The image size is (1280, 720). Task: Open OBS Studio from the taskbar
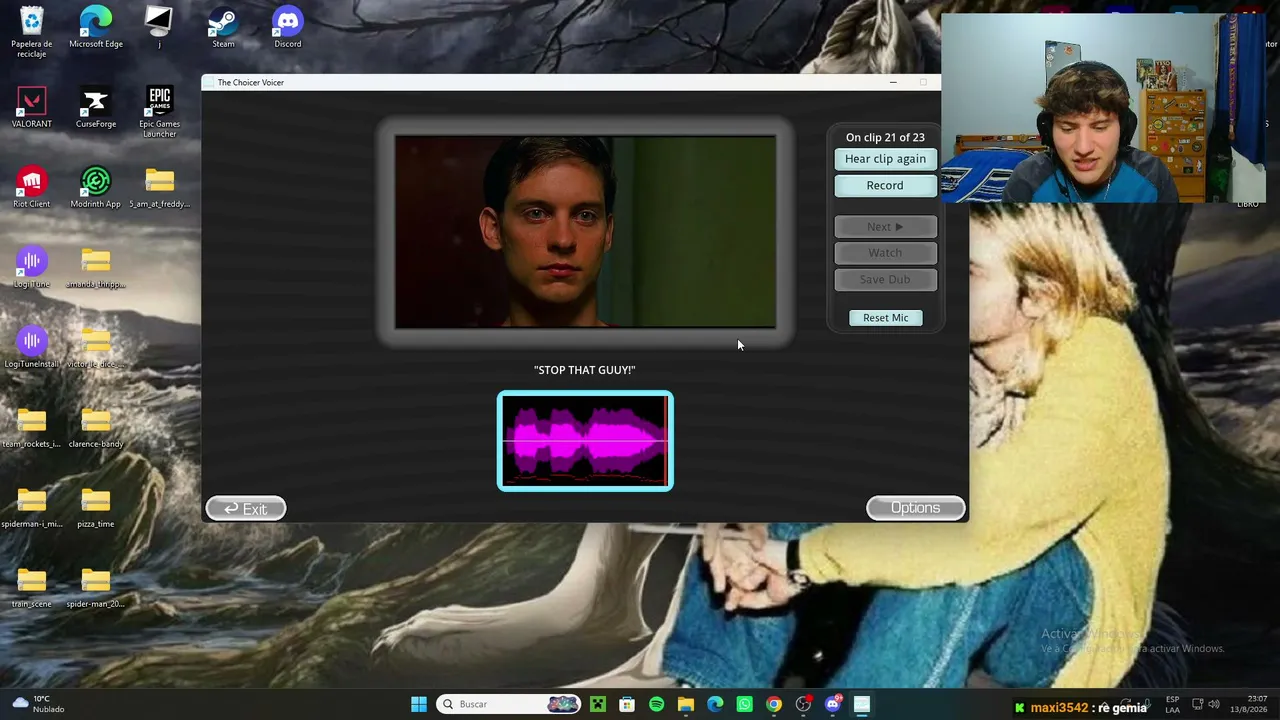[x=803, y=704]
